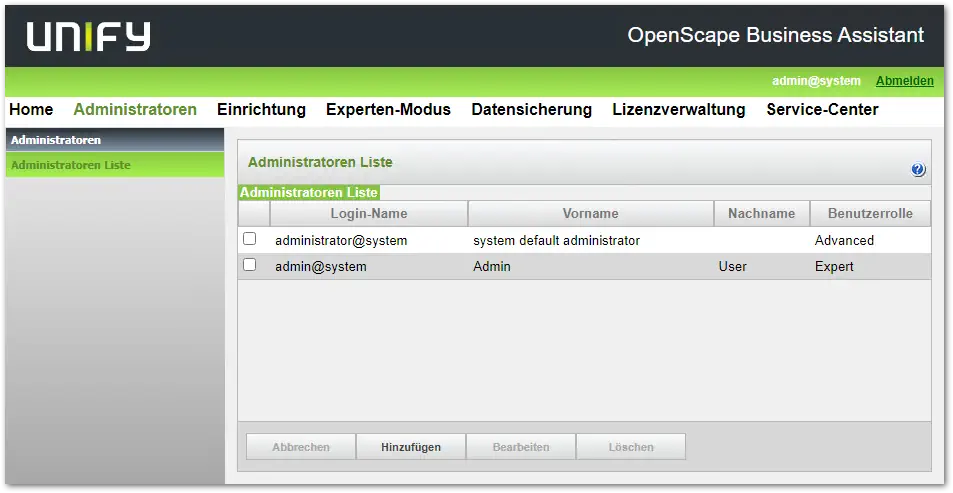Screen dimensions: 953x493
Task: Switch to Experten-Modus
Action: (x=388, y=109)
